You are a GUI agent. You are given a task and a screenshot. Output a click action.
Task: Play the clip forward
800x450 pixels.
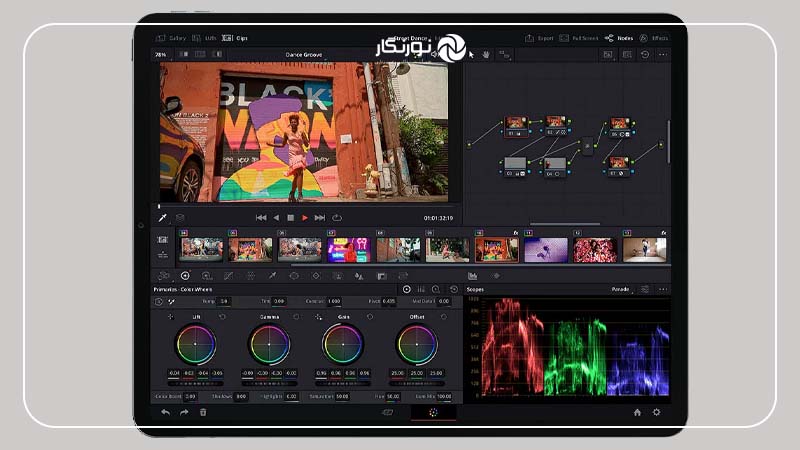305,218
